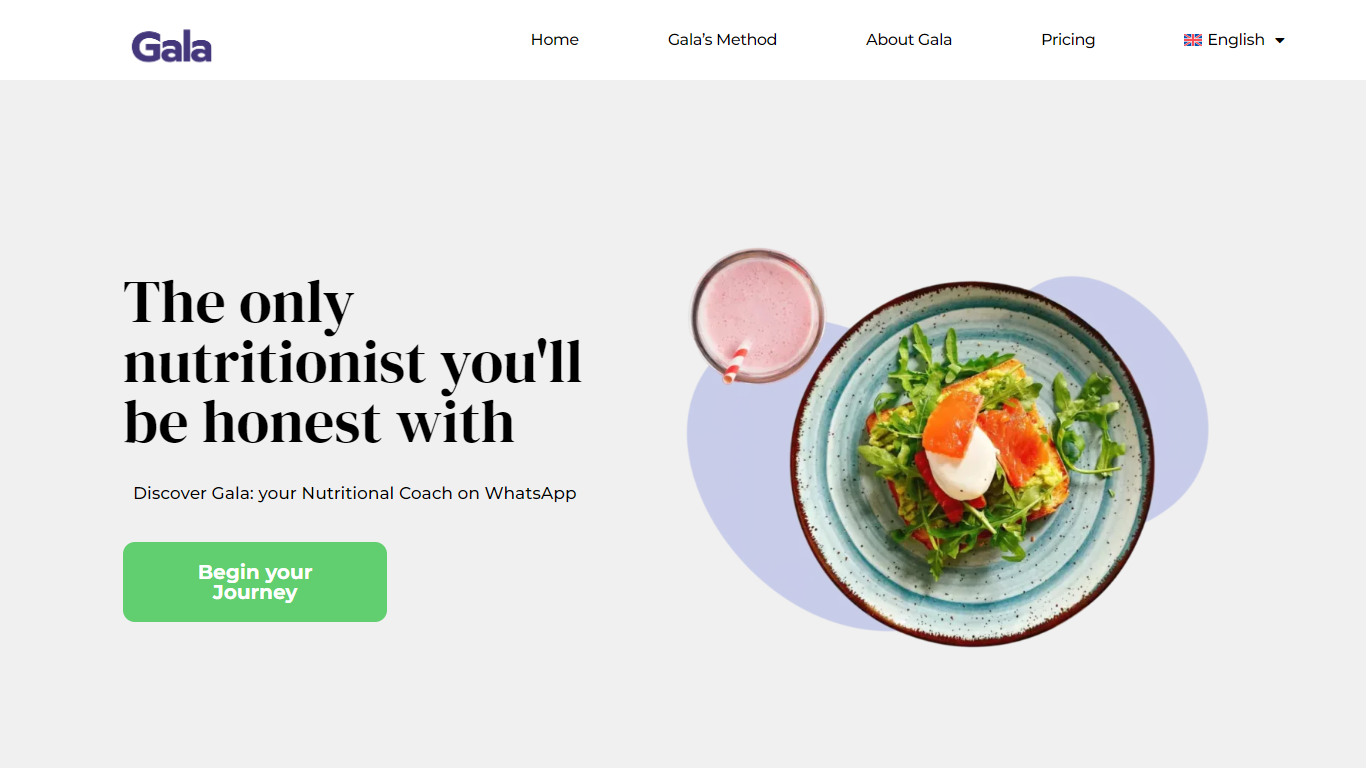Click the headline "The only nutritionist you'll be honest with"
The image size is (1366, 768).
pyautogui.click(x=352, y=361)
